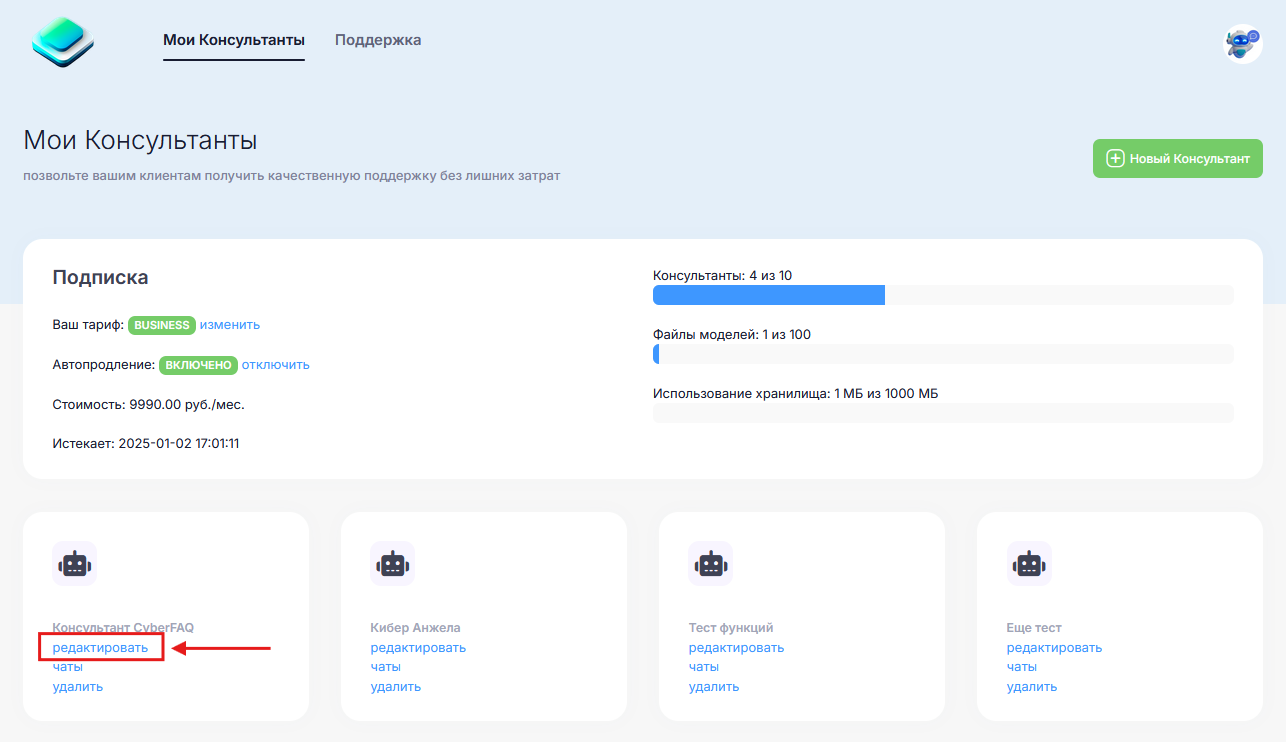Click the Мои Консультанты page heading

(x=140, y=140)
